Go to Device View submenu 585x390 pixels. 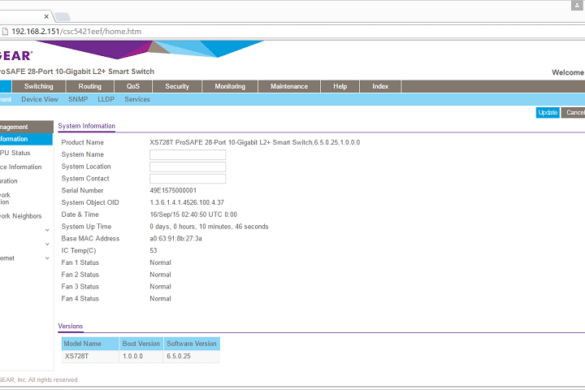pos(40,99)
